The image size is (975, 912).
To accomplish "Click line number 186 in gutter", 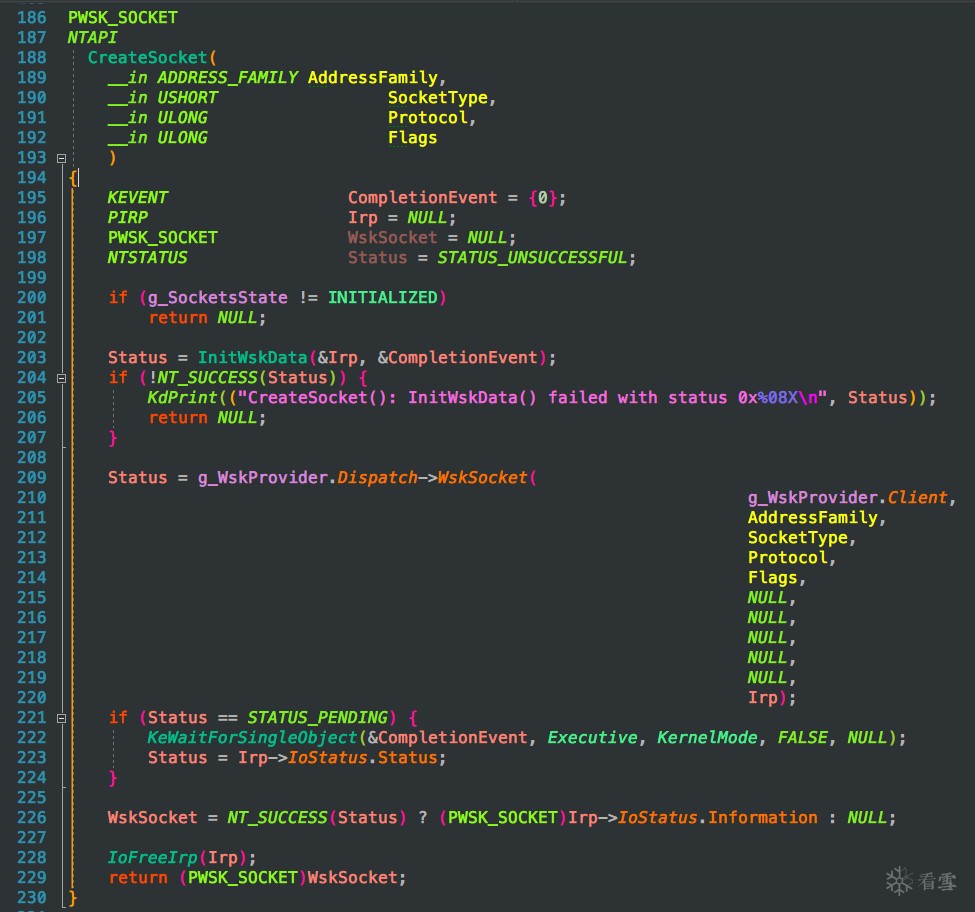I will 32,17.
